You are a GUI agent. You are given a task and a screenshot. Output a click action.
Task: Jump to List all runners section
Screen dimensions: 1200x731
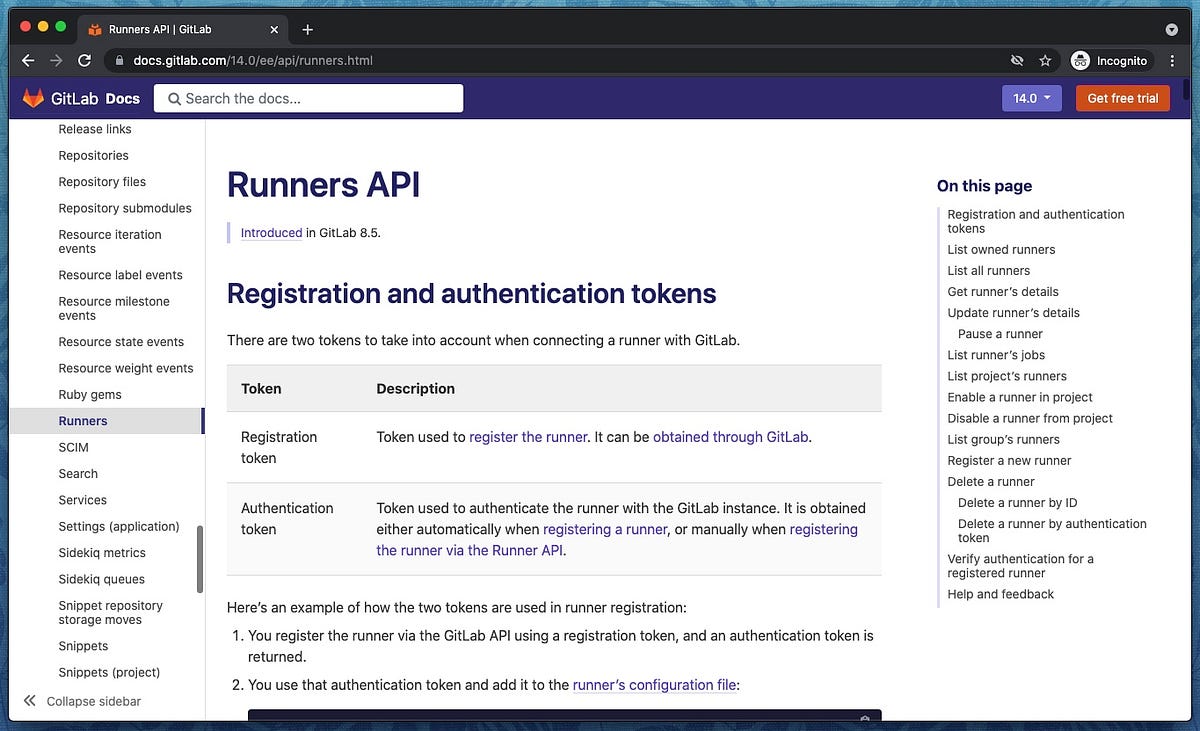click(988, 271)
